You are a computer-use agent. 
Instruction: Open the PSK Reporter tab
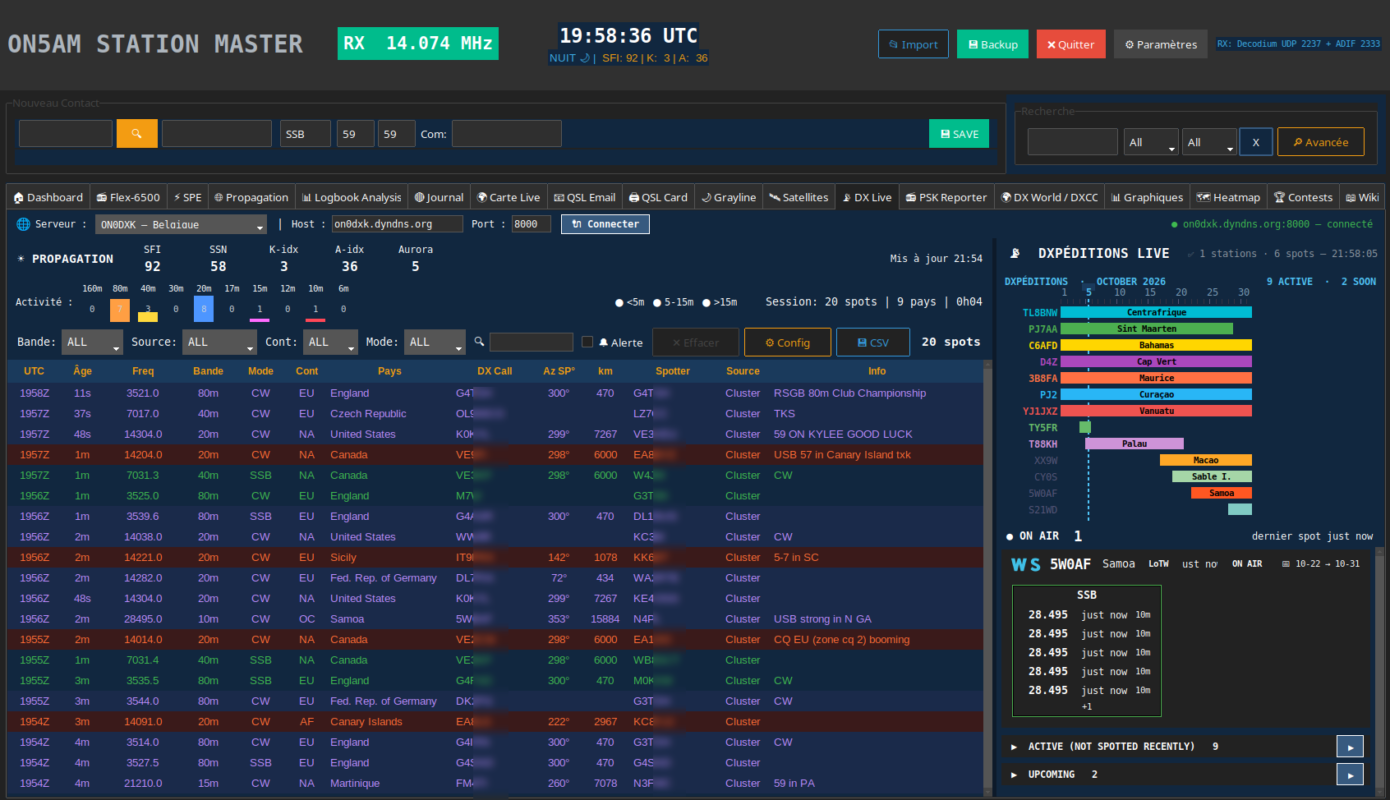coord(946,197)
